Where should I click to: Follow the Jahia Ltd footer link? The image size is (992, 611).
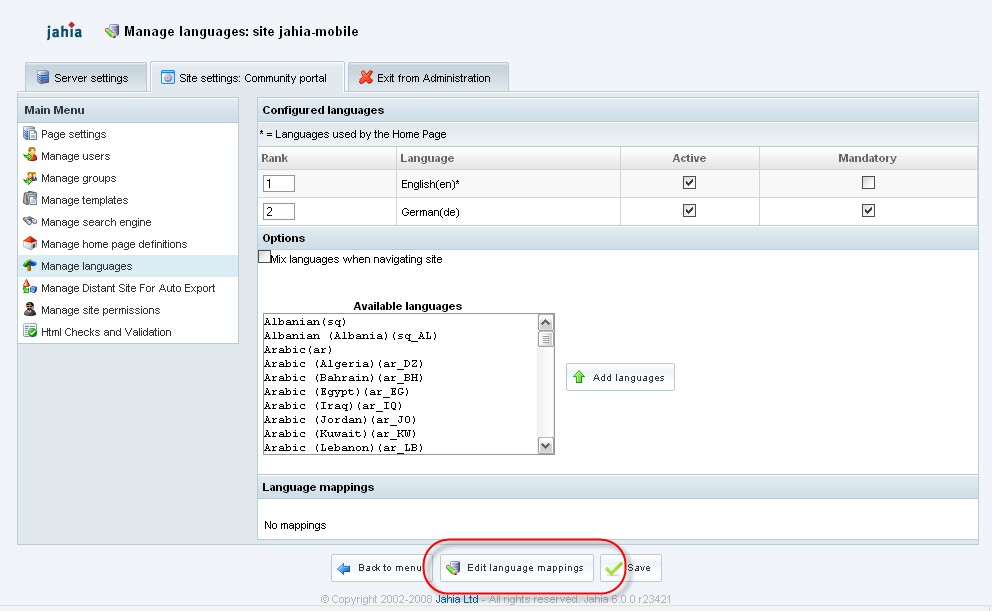(457, 599)
